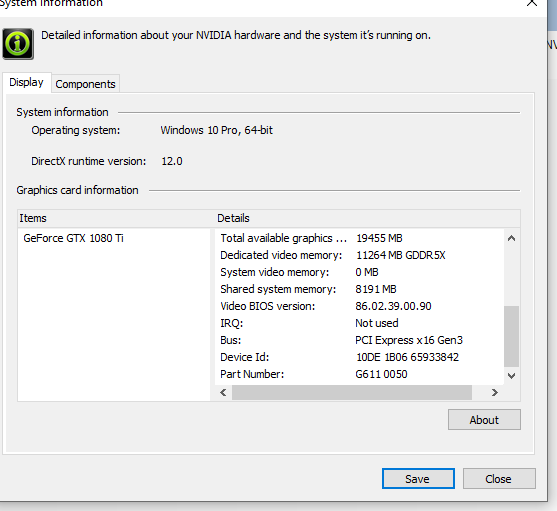557x511 pixels.
Task: Click the value G611 0050
Action: 381,374
